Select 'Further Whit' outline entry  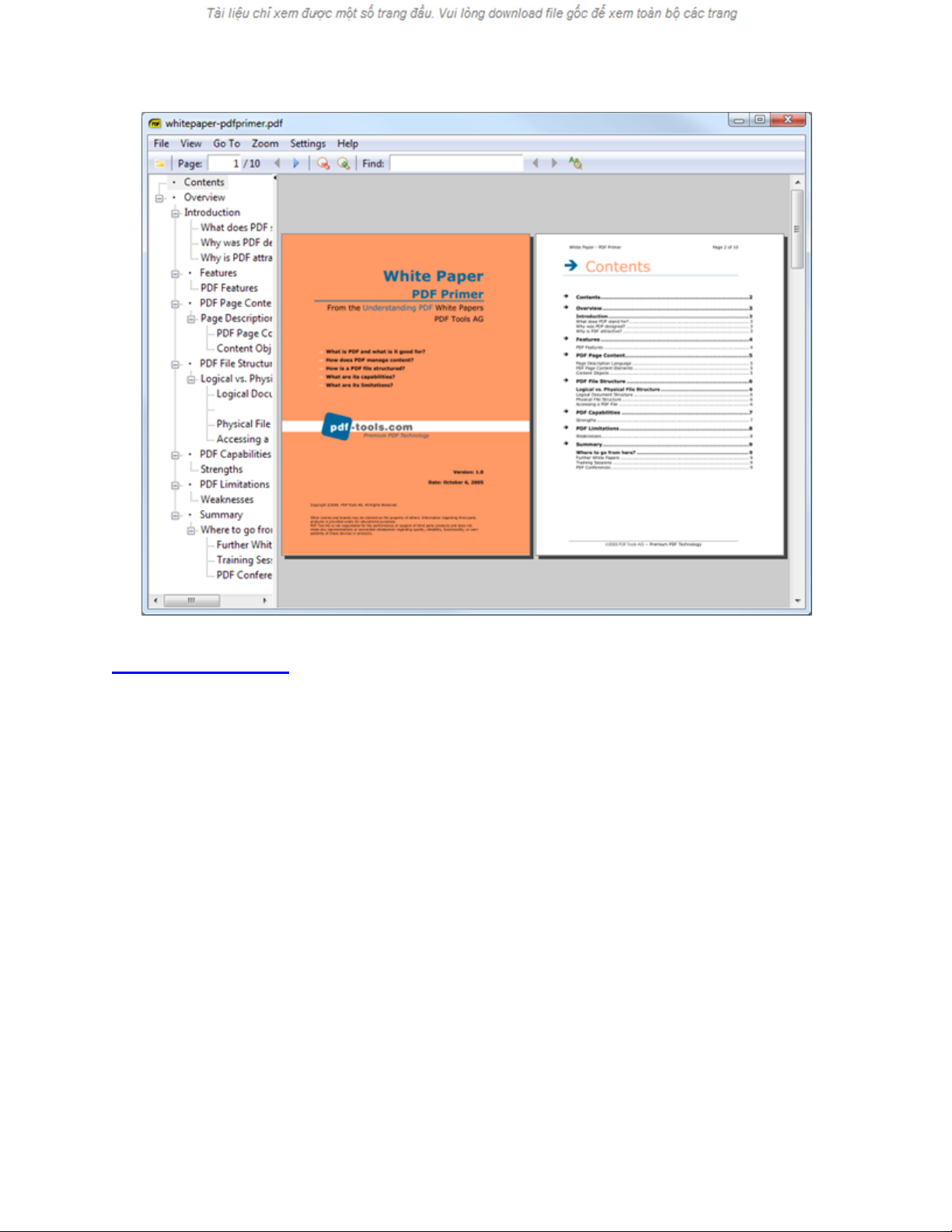click(x=244, y=545)
